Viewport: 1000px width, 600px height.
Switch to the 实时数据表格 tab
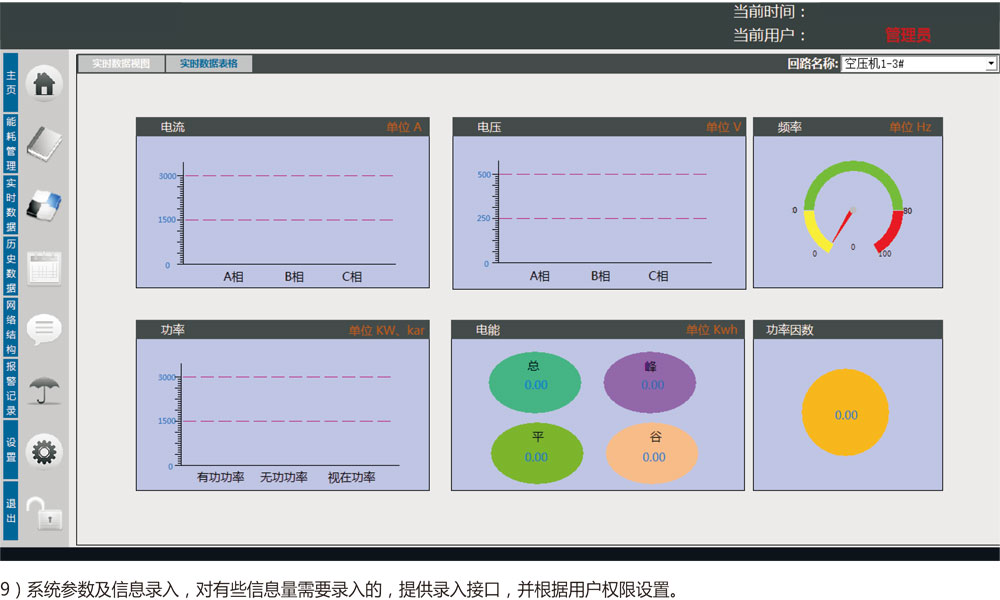coord(209,64)
